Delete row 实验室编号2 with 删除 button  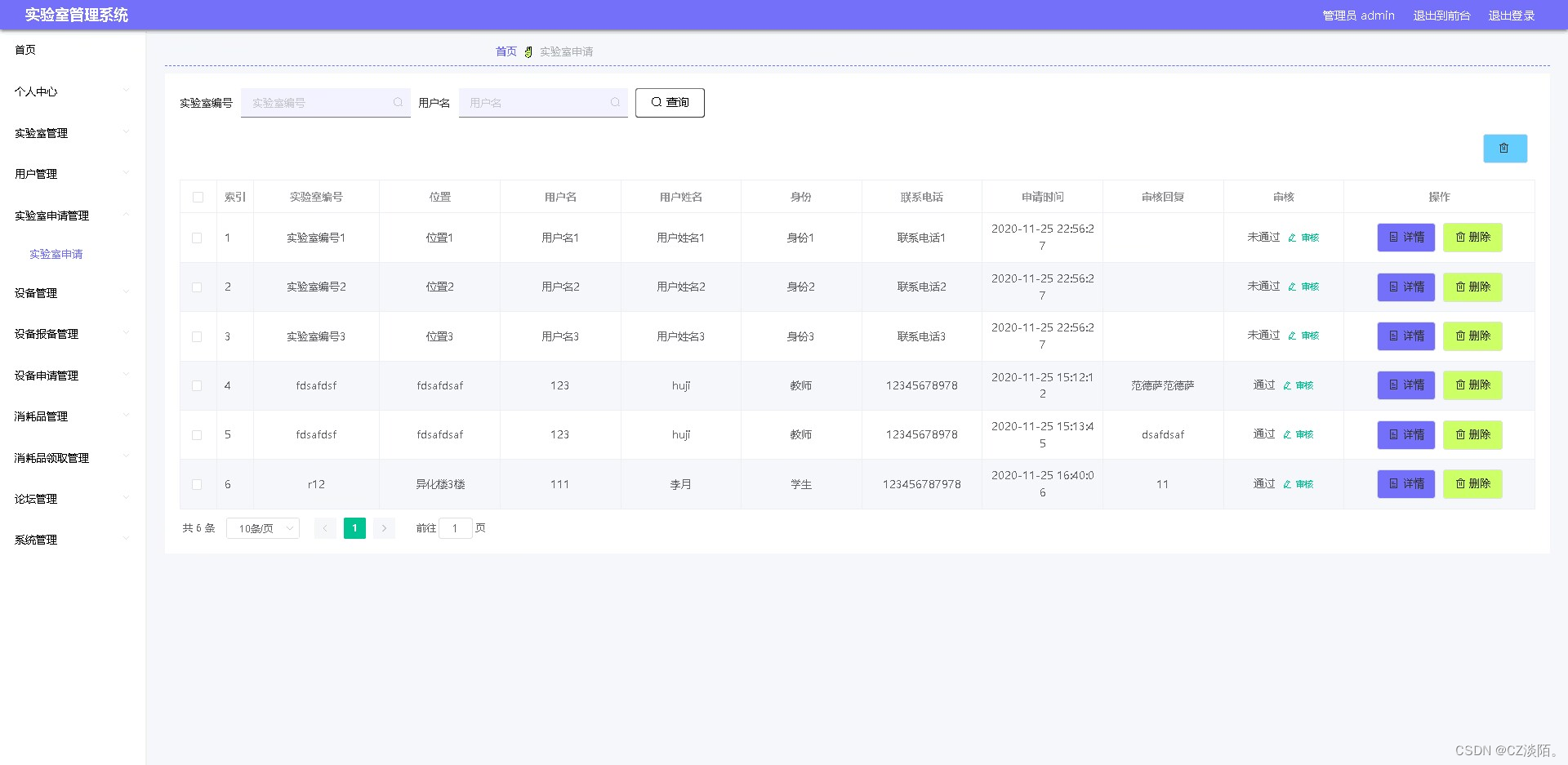[x=1472, y=287]
